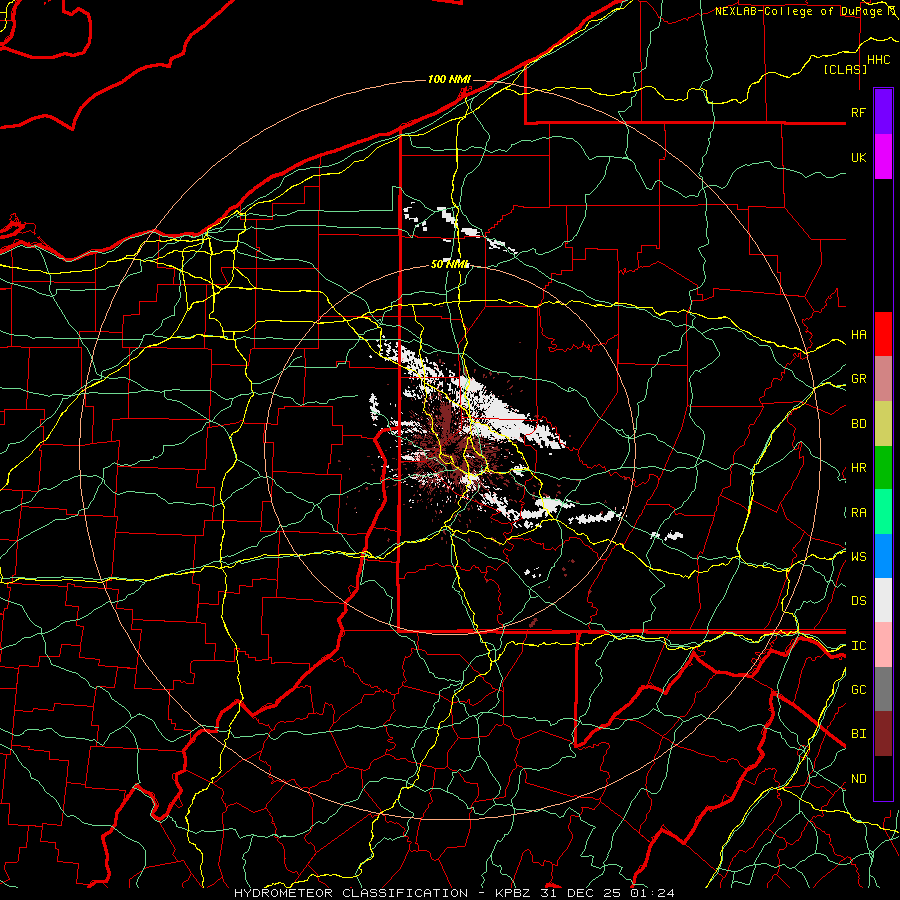This screenshot has width=900, height=900.
Task: Click the 'RF' legend label
Action: pos(858,112)
